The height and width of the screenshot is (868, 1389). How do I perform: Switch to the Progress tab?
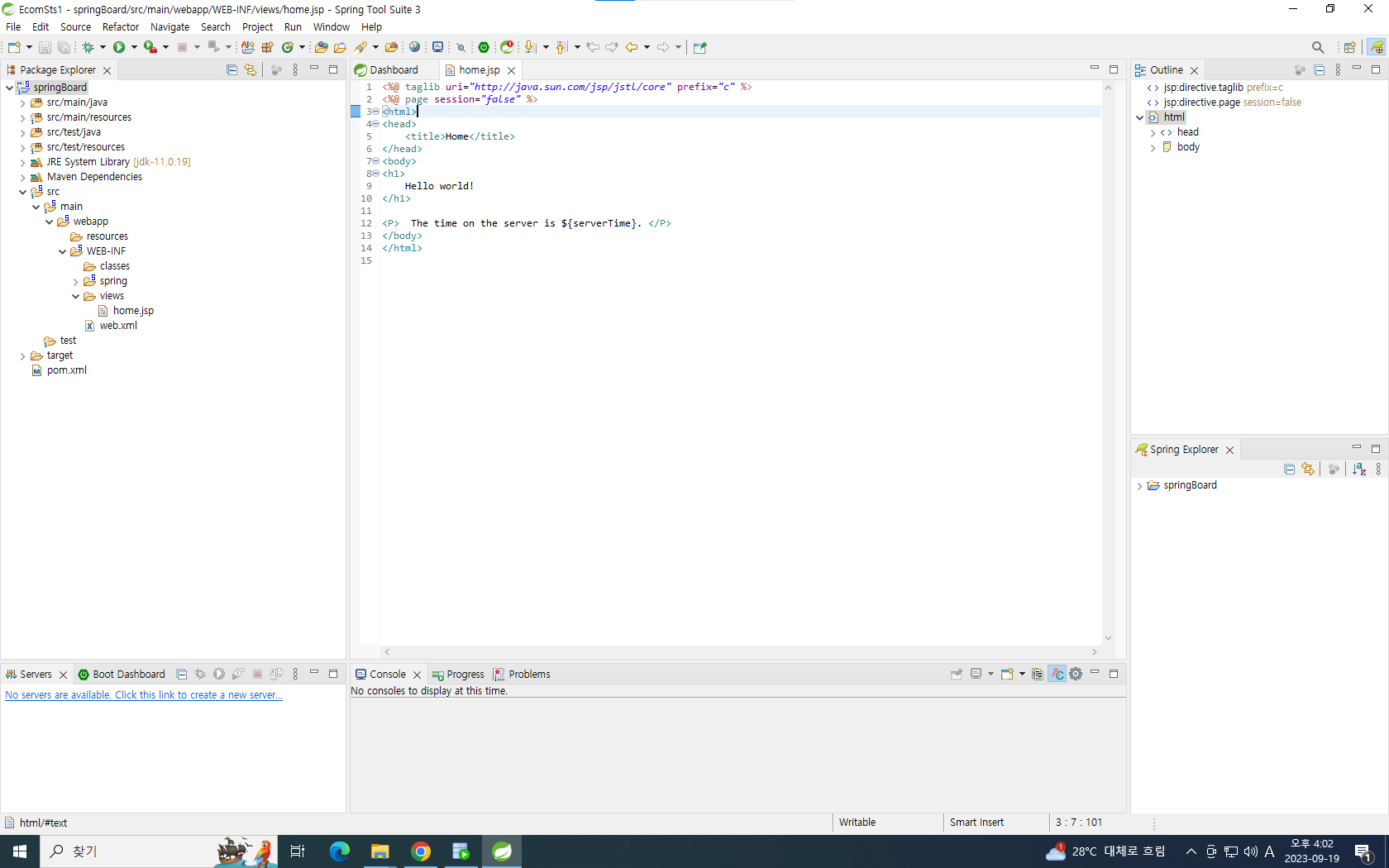tap(458, 675)
